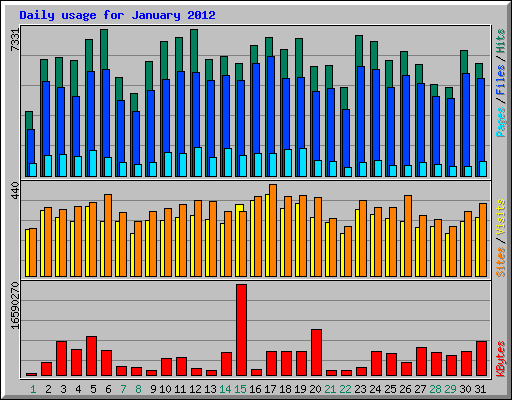Click the cyan pages bar for day 12

point(198,162)
